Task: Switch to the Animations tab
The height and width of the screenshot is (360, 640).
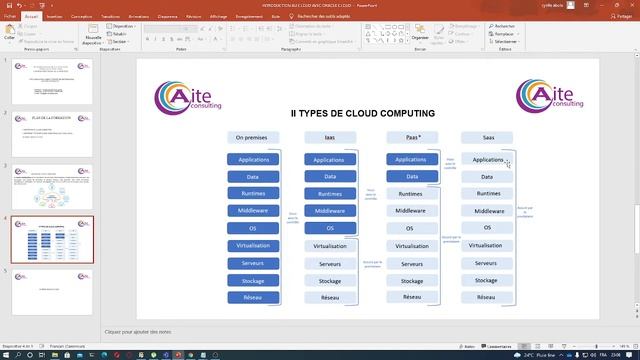Action: click(x=138, y=16)
